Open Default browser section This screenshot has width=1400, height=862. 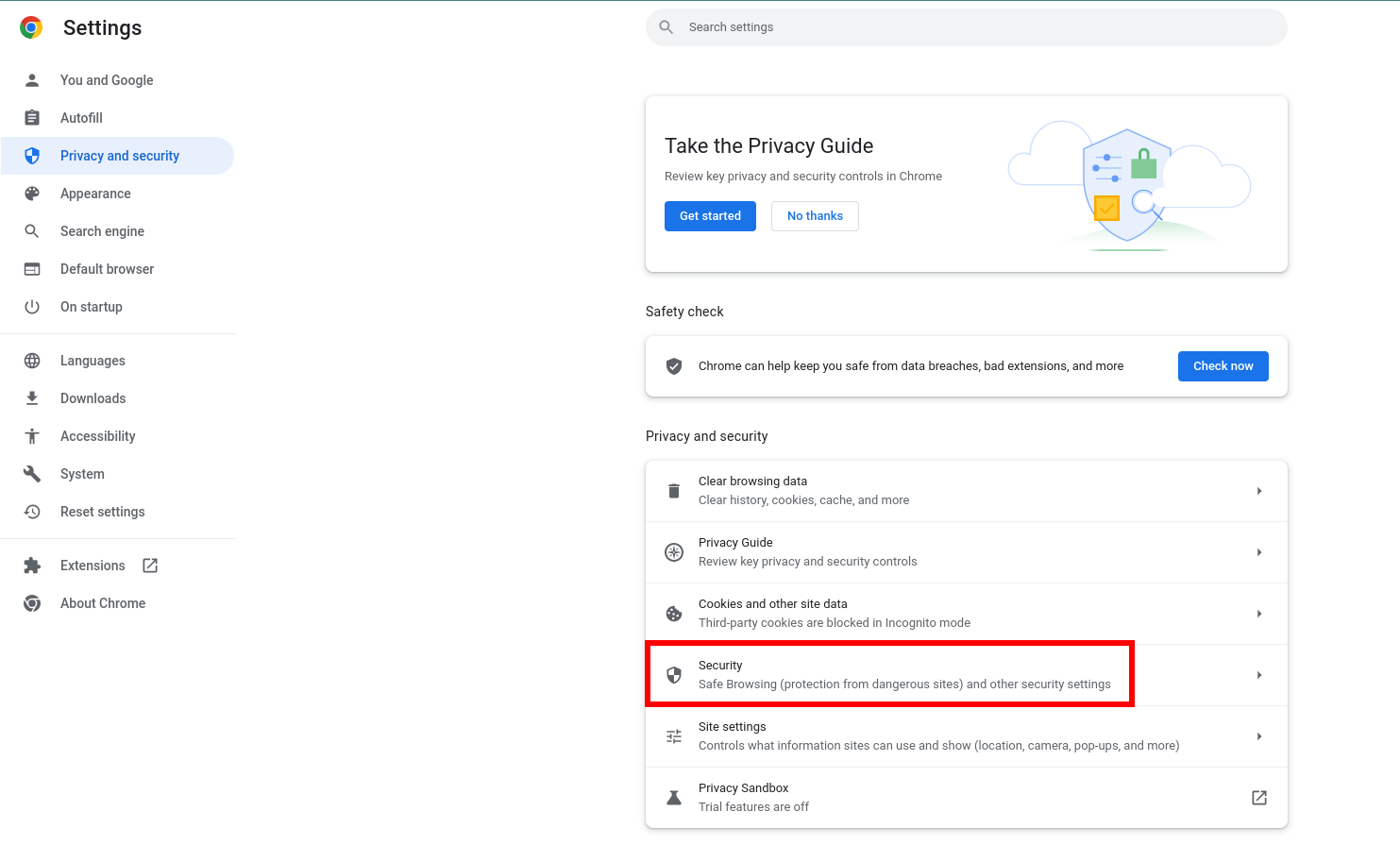117,269
